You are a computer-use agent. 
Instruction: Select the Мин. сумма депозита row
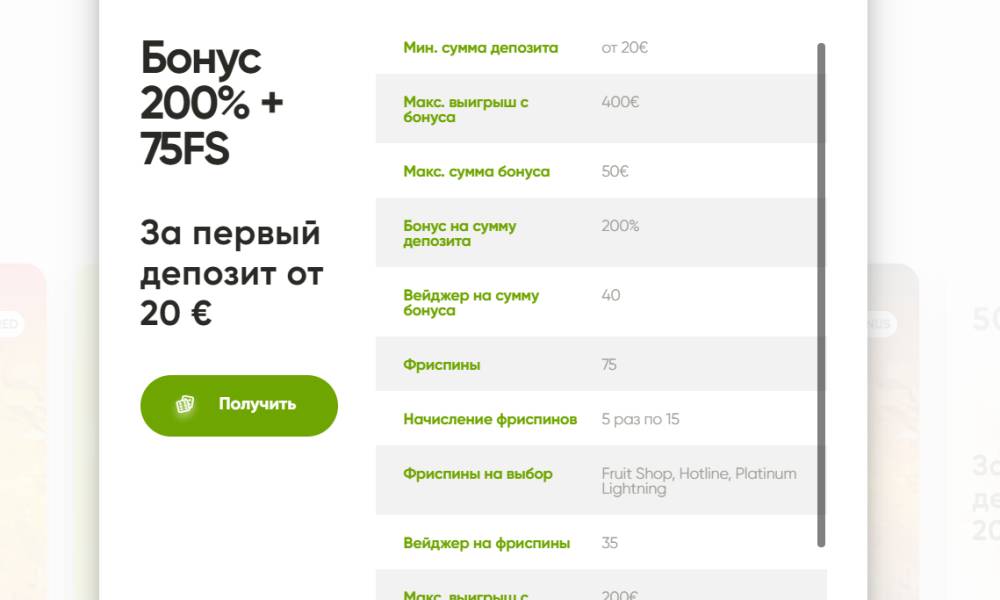(x=601, y=48)
